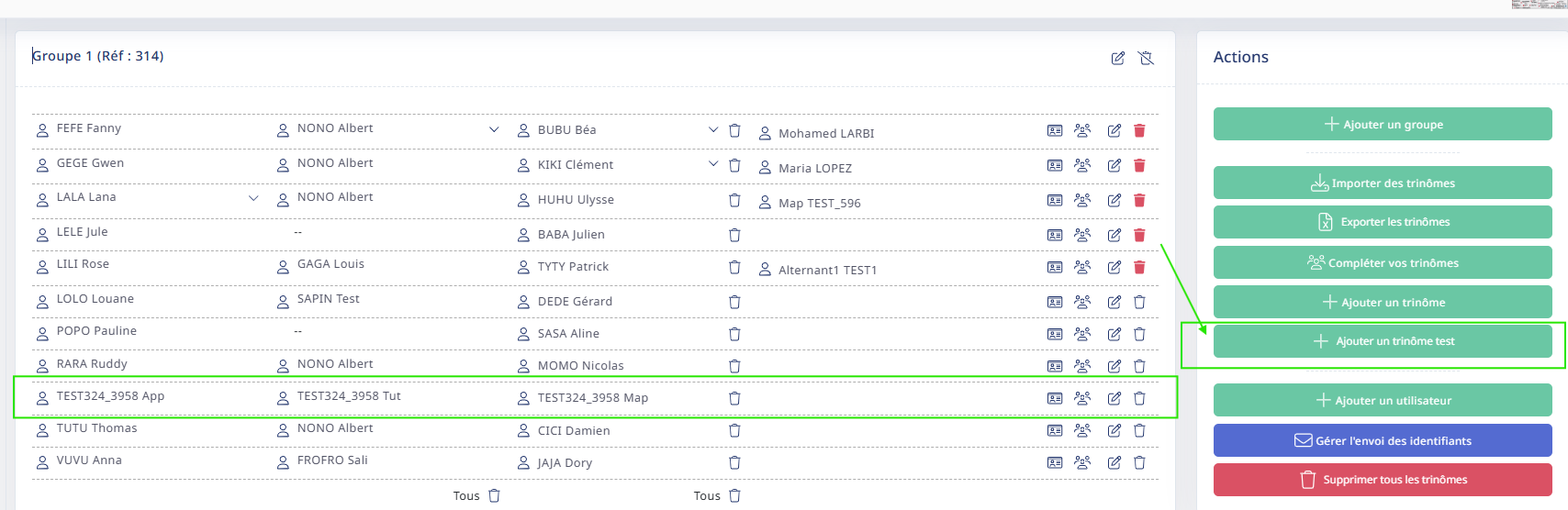Click the edit icon for Groupe 1

[1117, 58]
